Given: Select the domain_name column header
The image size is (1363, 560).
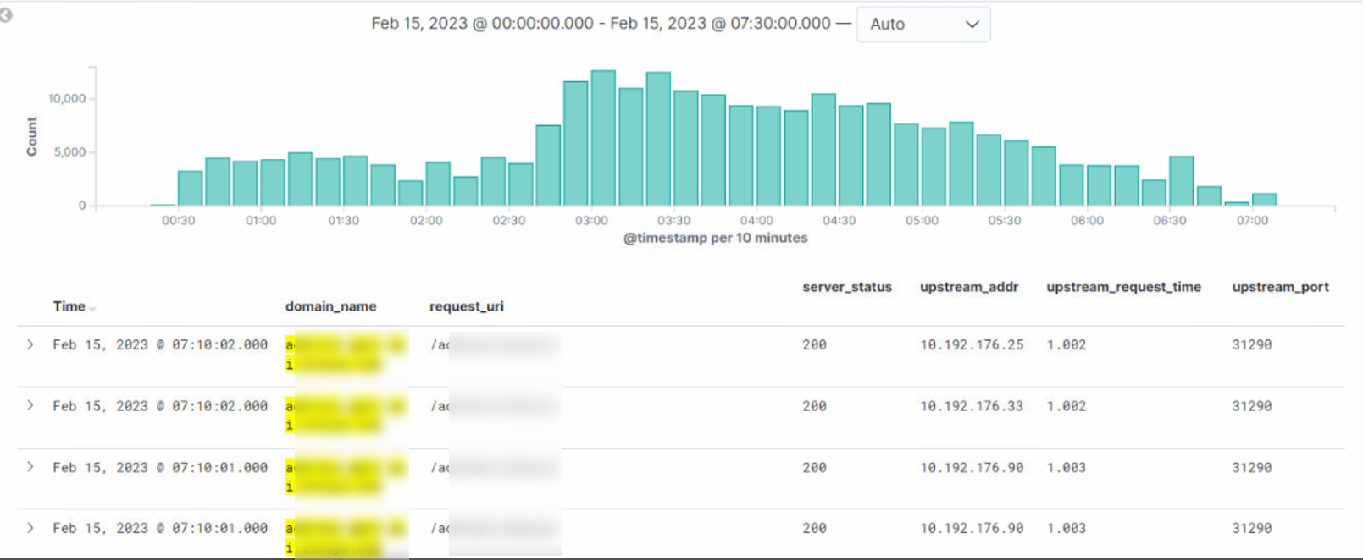Looking at the screenshot, I should [x=331, y=307].
